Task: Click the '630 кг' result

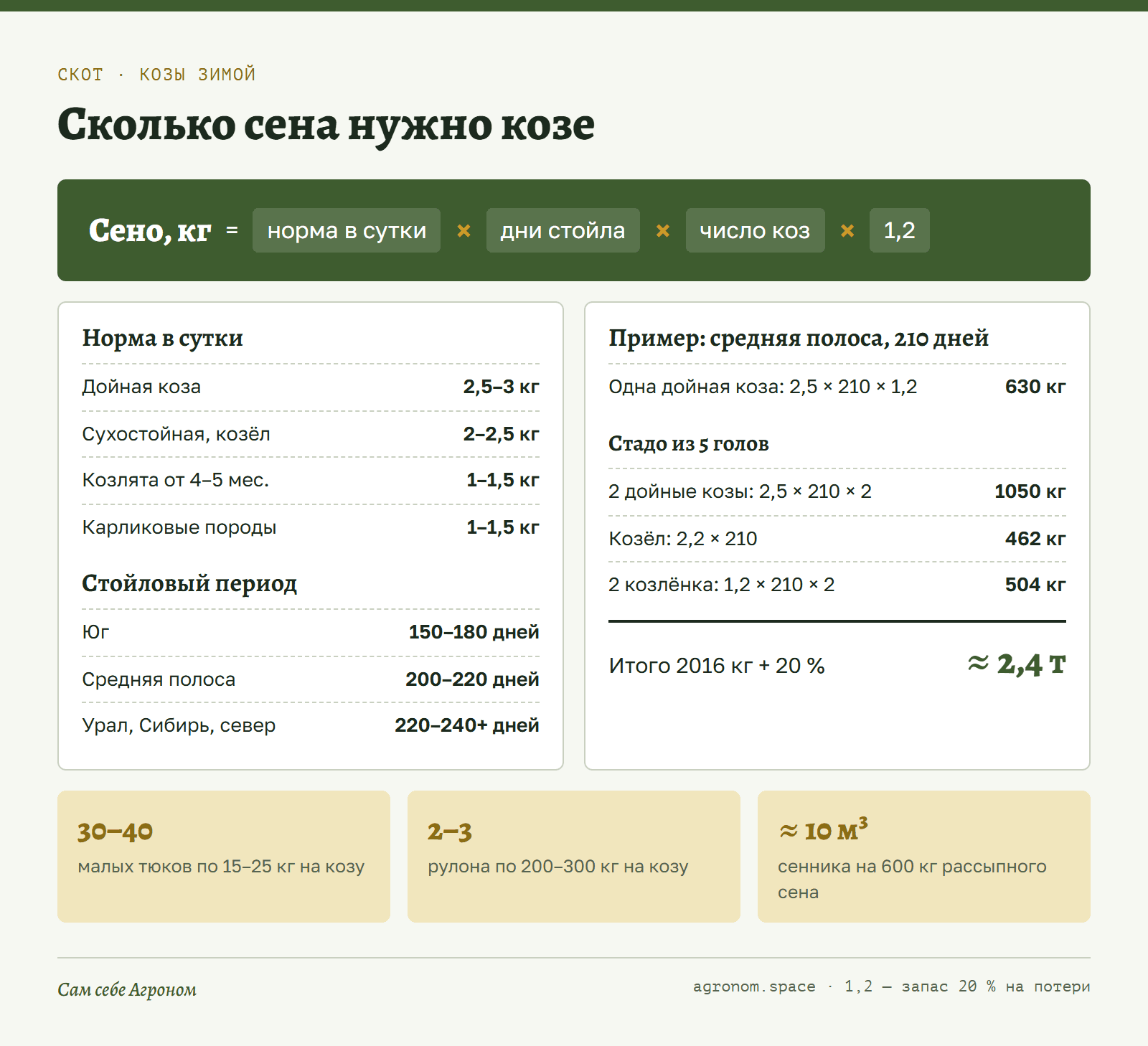Action: [1035, 387]
